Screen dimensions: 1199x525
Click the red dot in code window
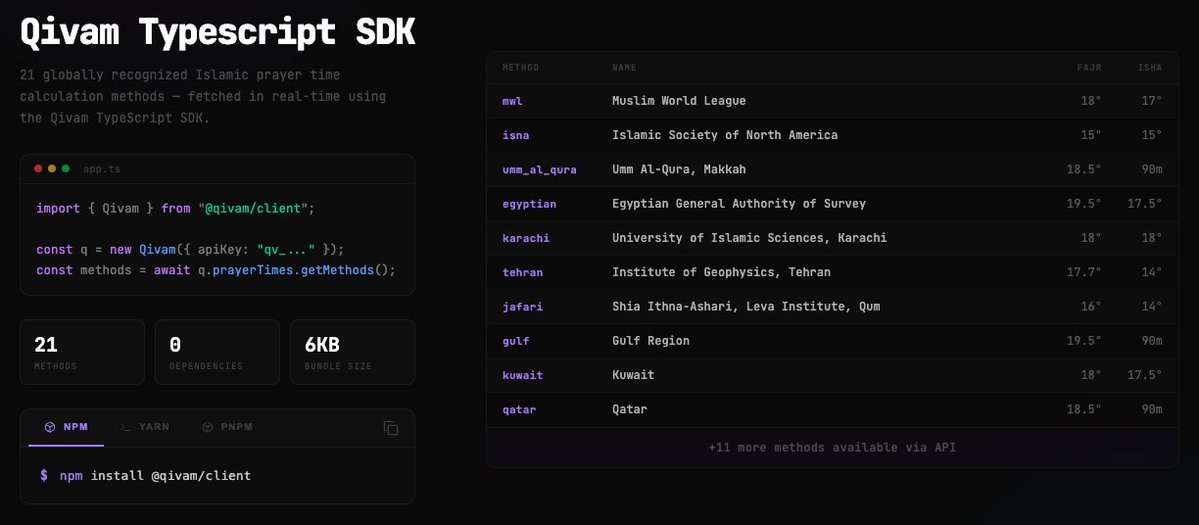click(x=38, y=169)
